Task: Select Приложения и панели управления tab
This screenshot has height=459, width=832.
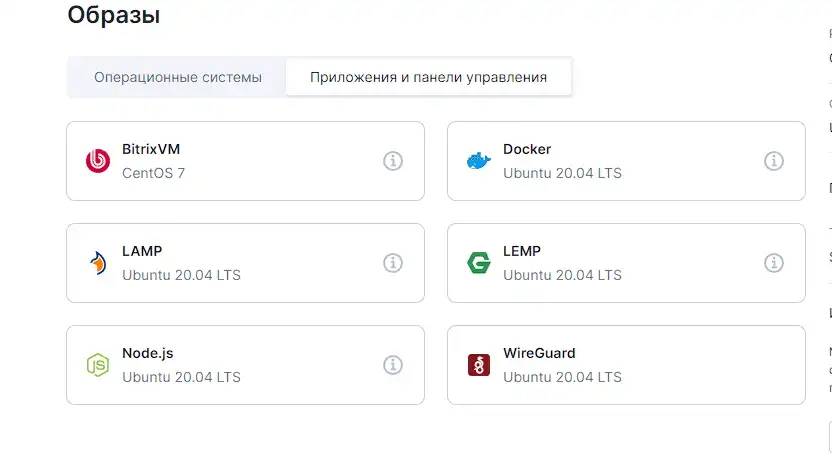Action: click(428, 77)
